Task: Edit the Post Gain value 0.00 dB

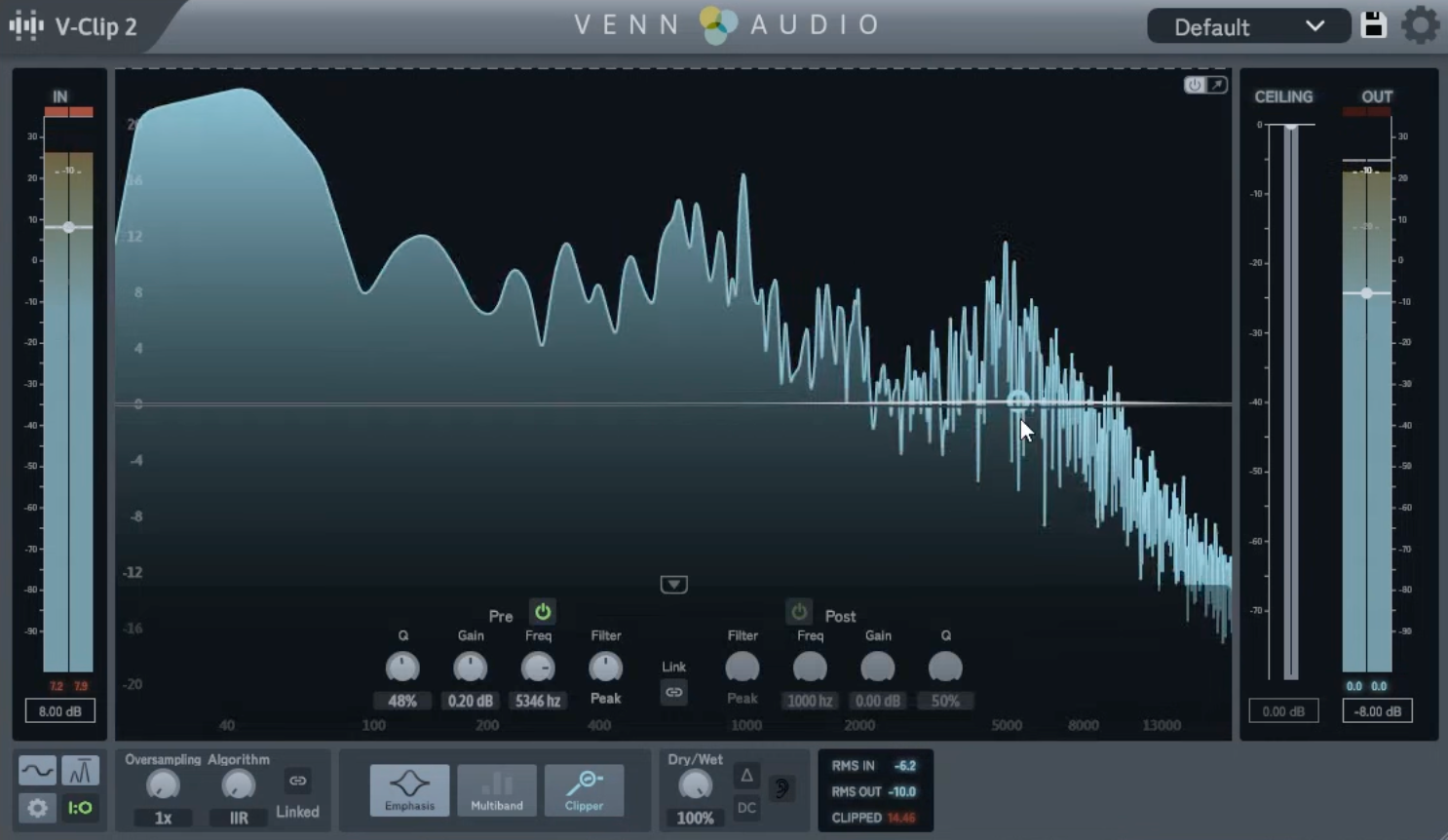Action: [878, 701]
